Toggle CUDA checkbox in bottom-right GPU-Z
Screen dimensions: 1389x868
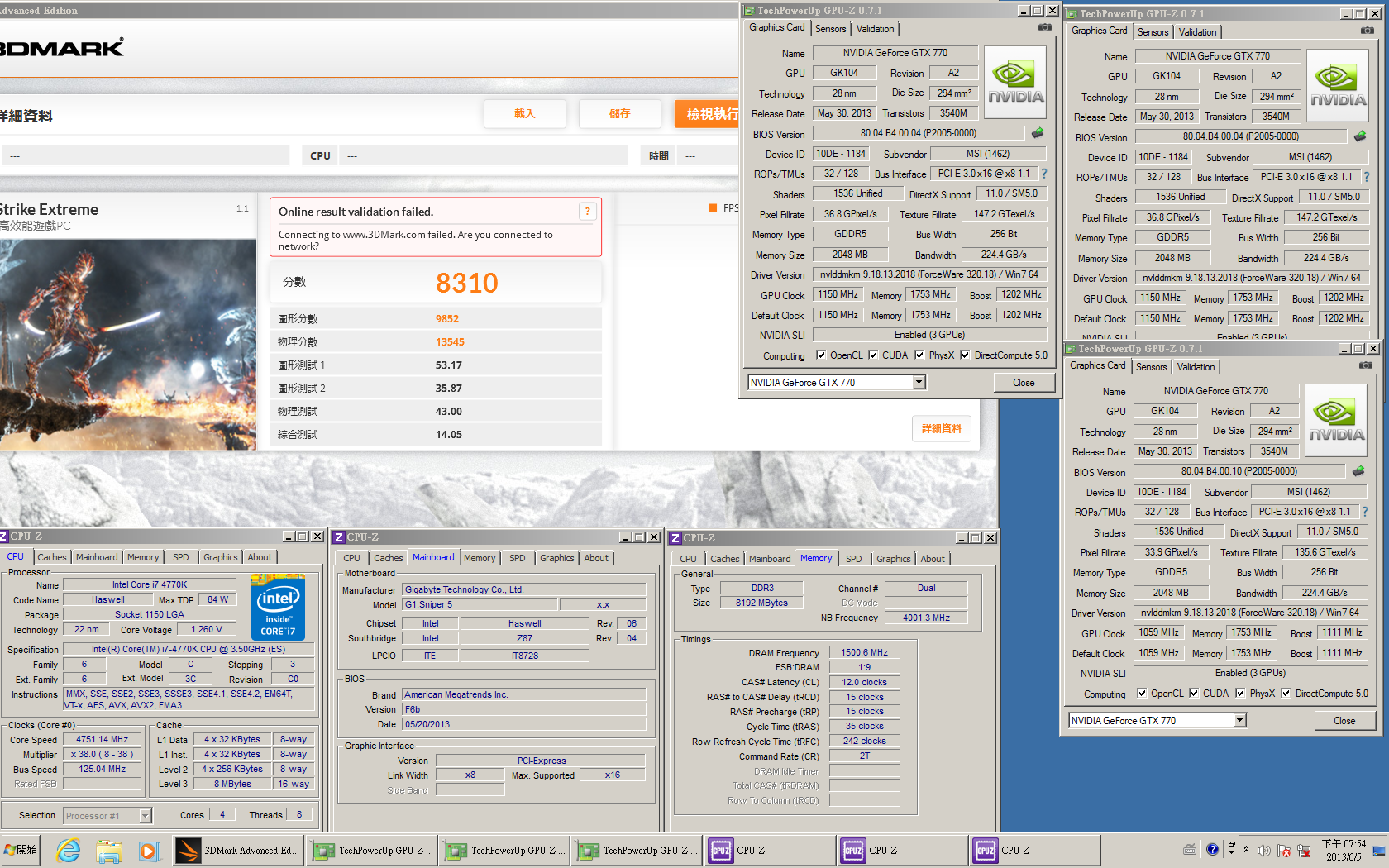pos(1194,694)
